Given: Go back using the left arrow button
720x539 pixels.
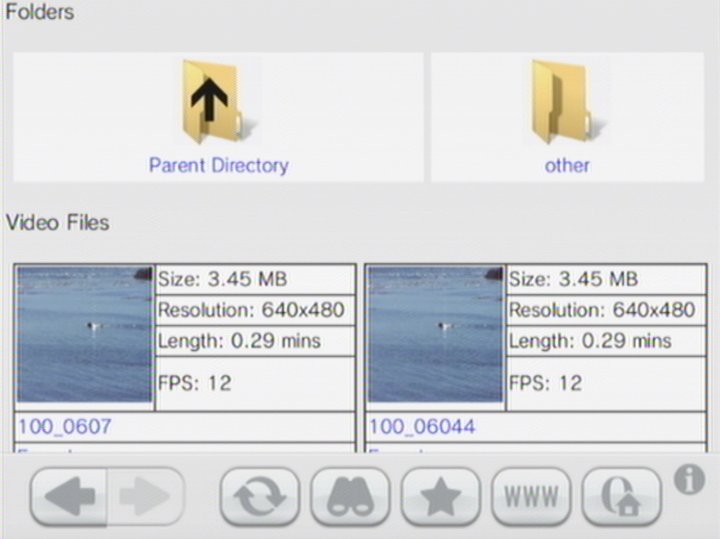Looking at the screenshot, I should pos(70,497).
